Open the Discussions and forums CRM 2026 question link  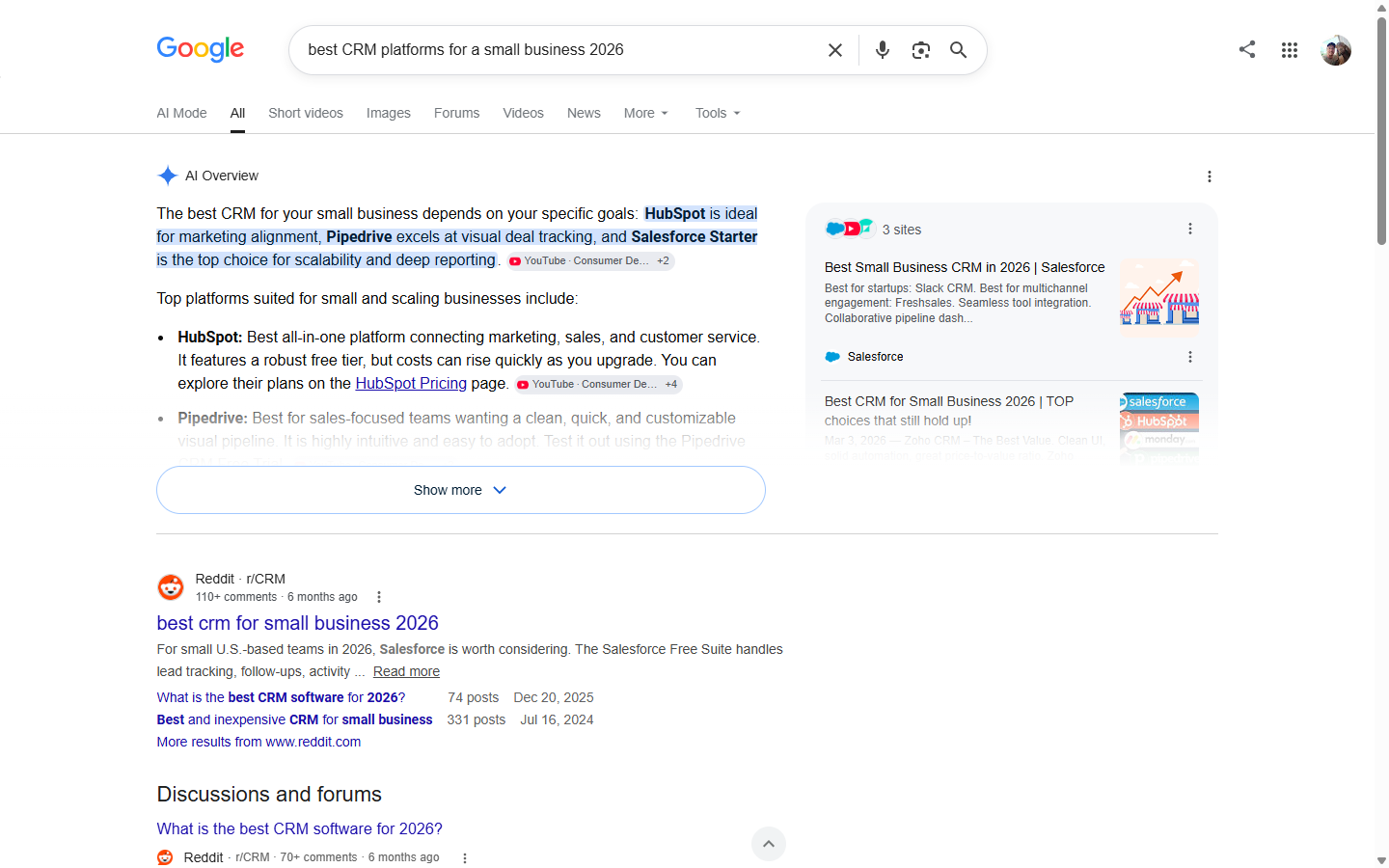(x=300, y=828)
